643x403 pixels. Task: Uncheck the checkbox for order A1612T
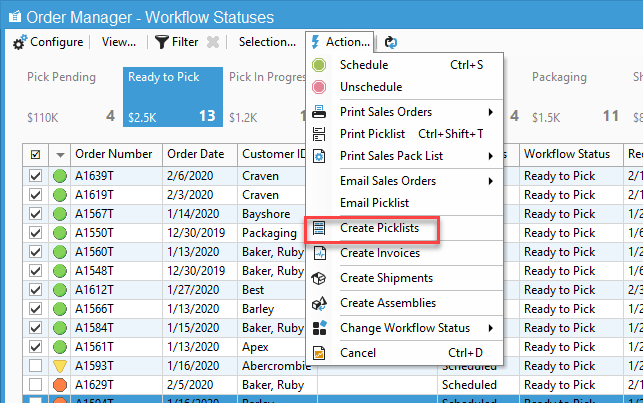[x=36, y=290]
